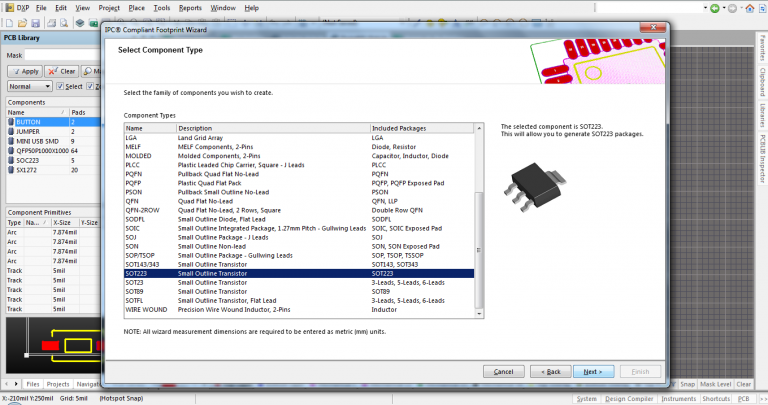Screen dimensions: 768x405
Task: Click the grey forward navigation arrow
Action: [732, 8]
